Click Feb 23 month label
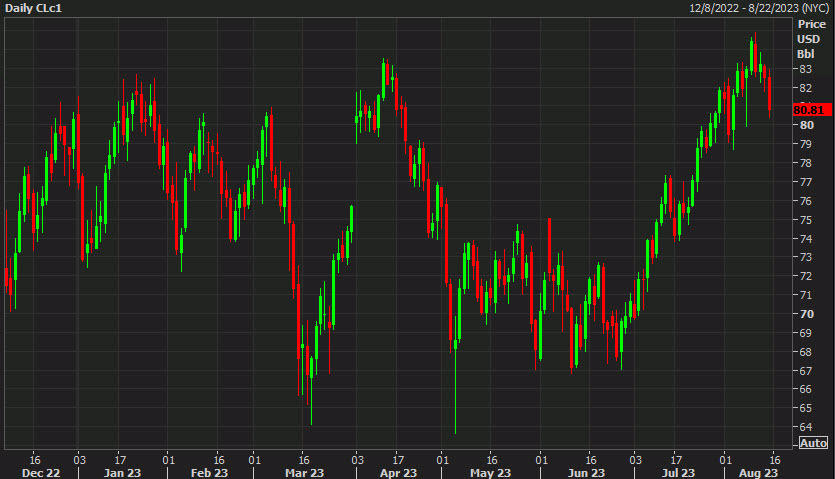 click(x=209, y=473)
